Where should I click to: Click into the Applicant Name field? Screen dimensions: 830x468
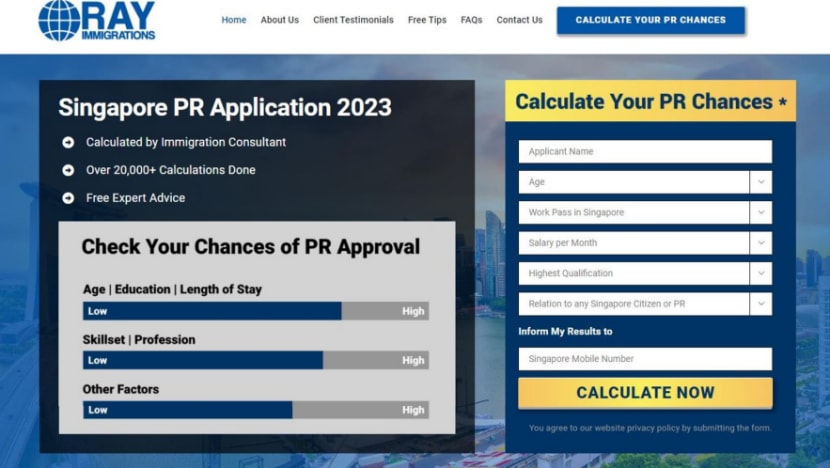click(645, 152)
